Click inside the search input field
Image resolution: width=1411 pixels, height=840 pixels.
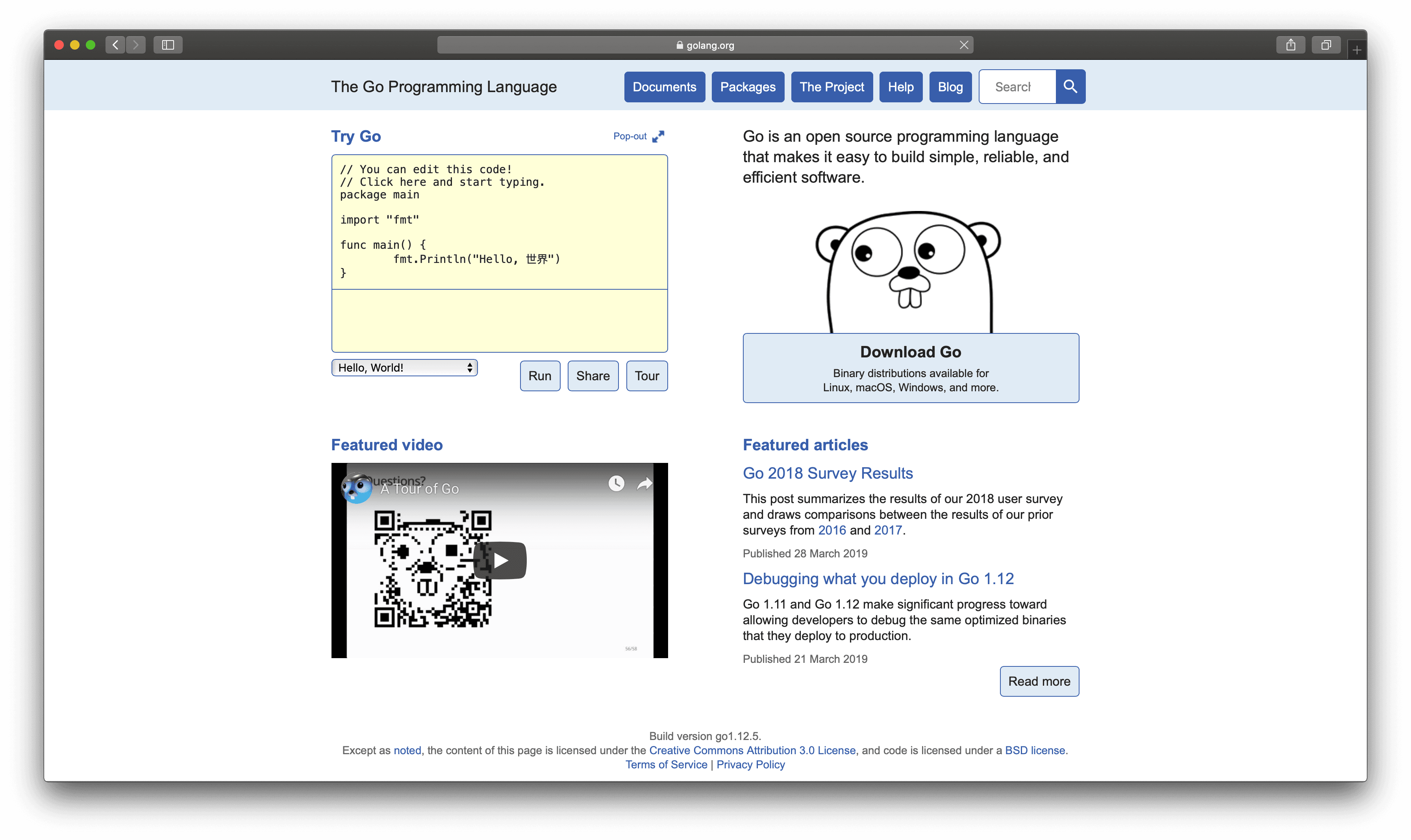click(1017, 86)
